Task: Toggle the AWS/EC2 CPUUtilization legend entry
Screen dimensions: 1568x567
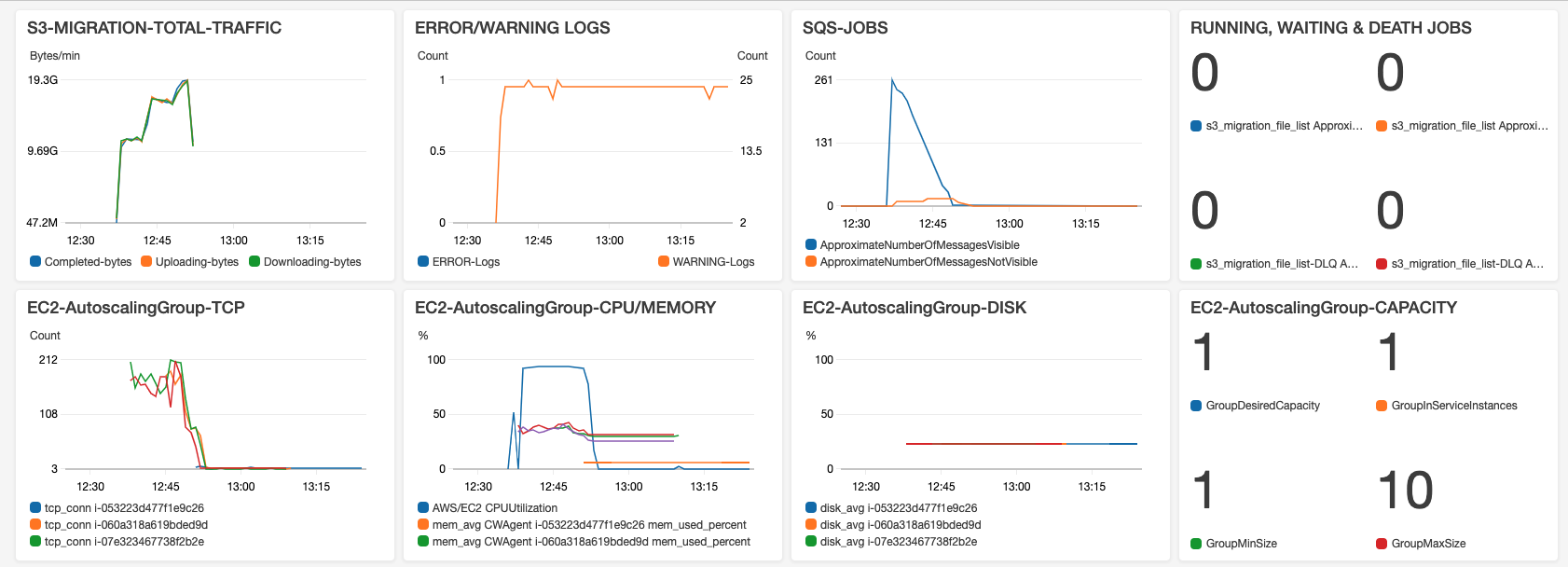Action: pyautogui.click(x=494, y=508)
